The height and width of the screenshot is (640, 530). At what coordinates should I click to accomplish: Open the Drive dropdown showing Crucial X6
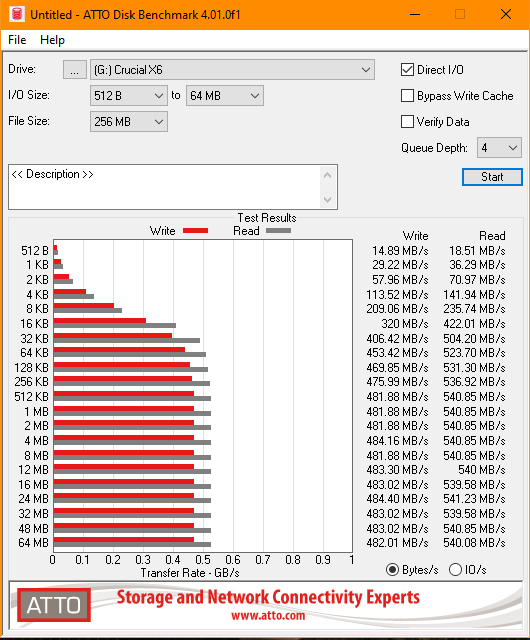[x=232, y=70]
